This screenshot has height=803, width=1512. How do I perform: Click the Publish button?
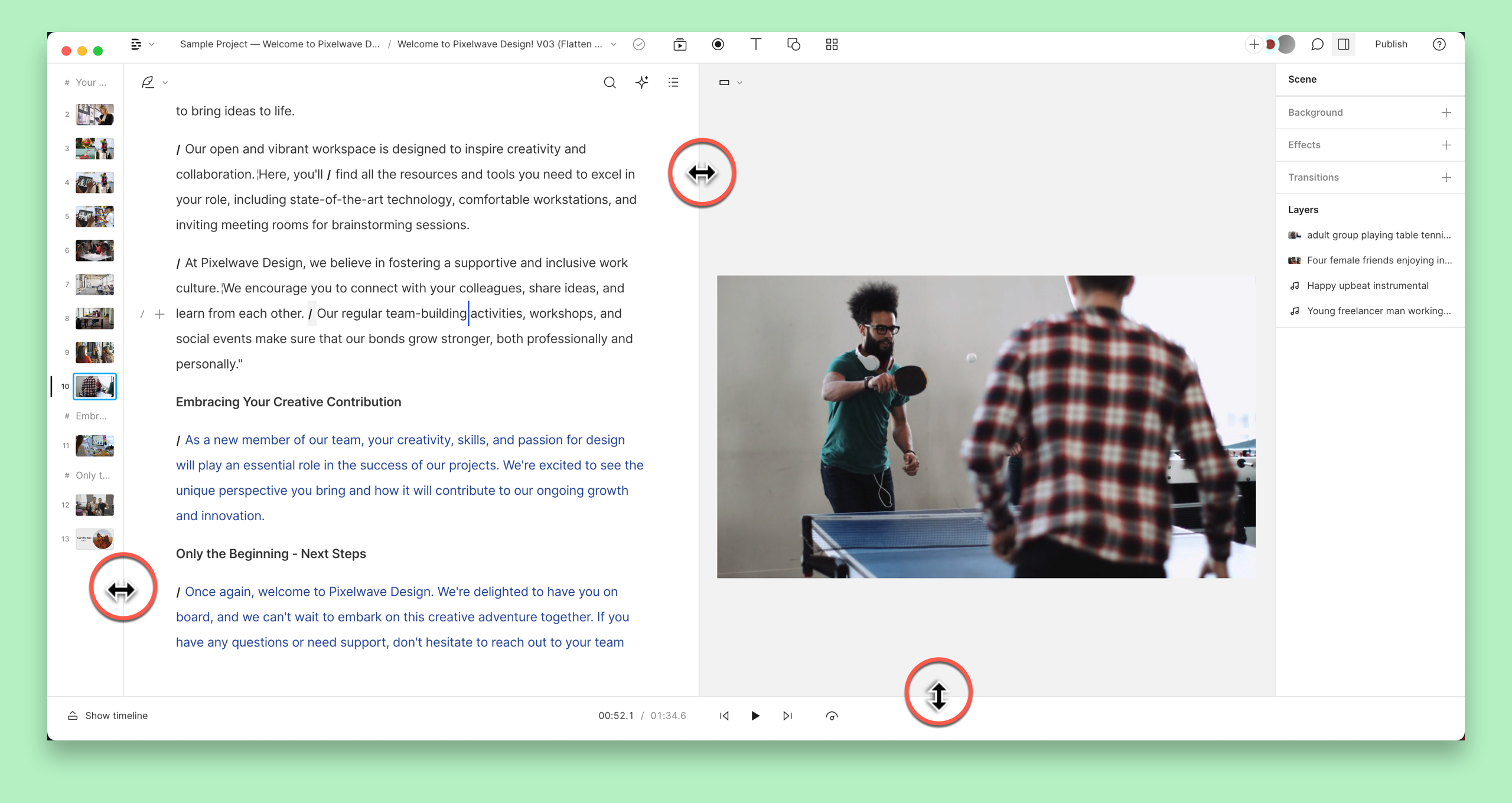pos(1391,44)
